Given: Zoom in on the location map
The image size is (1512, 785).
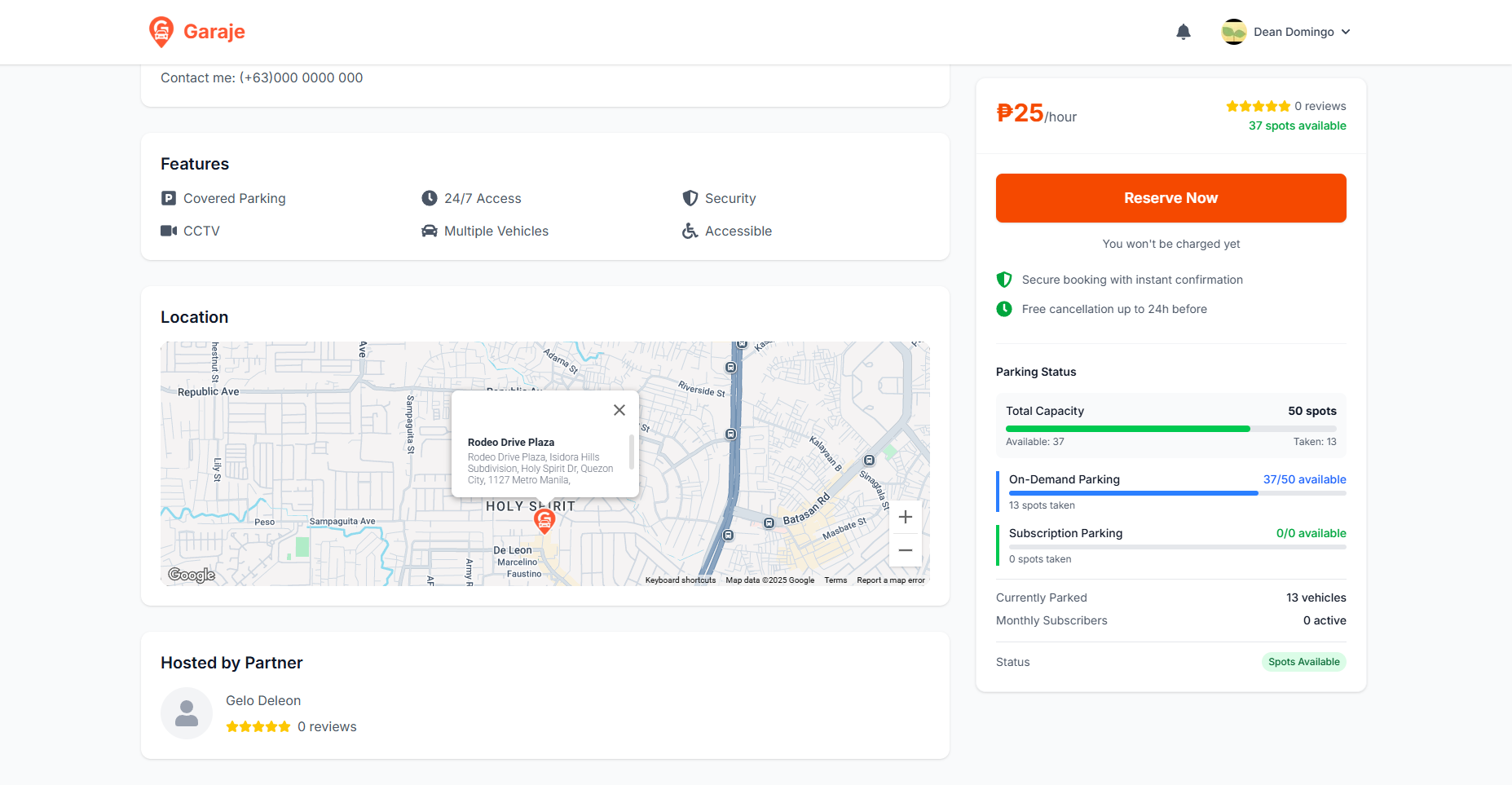Looking at the screenshot, I should (x=905, y=517).
